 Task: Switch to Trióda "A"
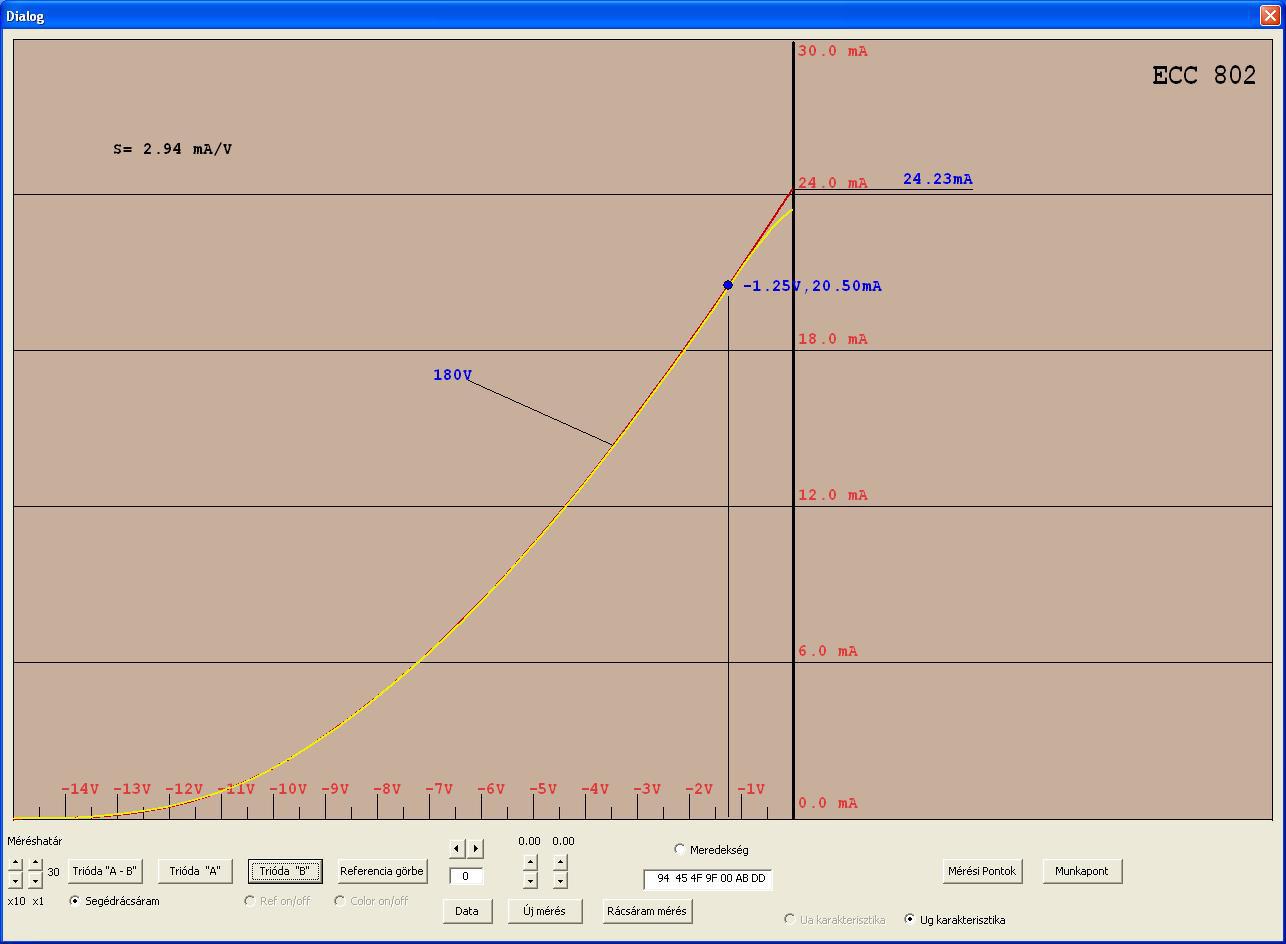(195, 871)
